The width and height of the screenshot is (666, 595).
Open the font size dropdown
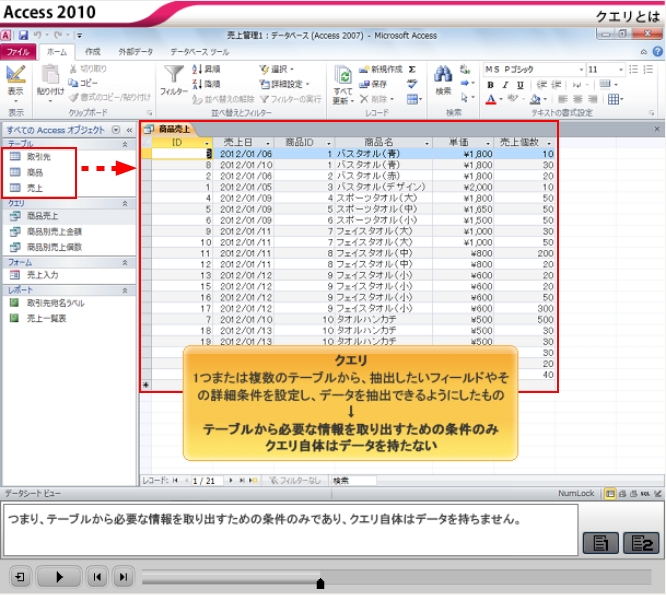pos(621,69)
